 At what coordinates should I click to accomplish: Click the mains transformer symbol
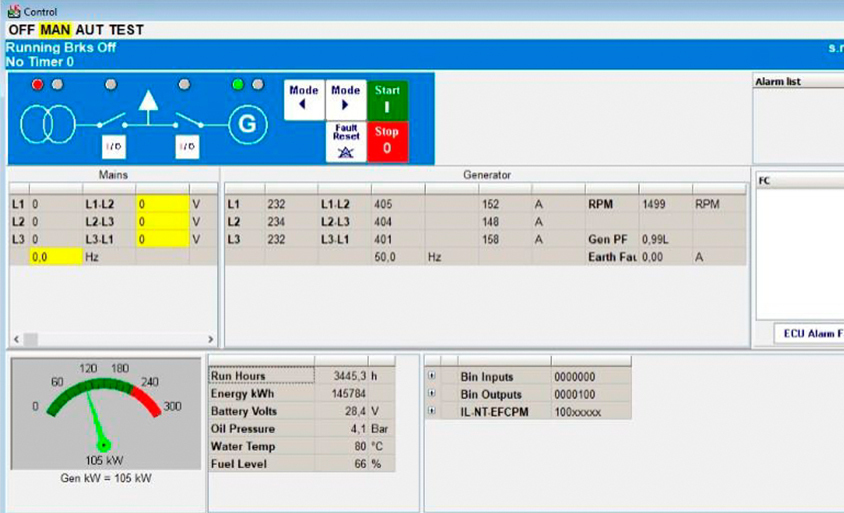(48, 124)
